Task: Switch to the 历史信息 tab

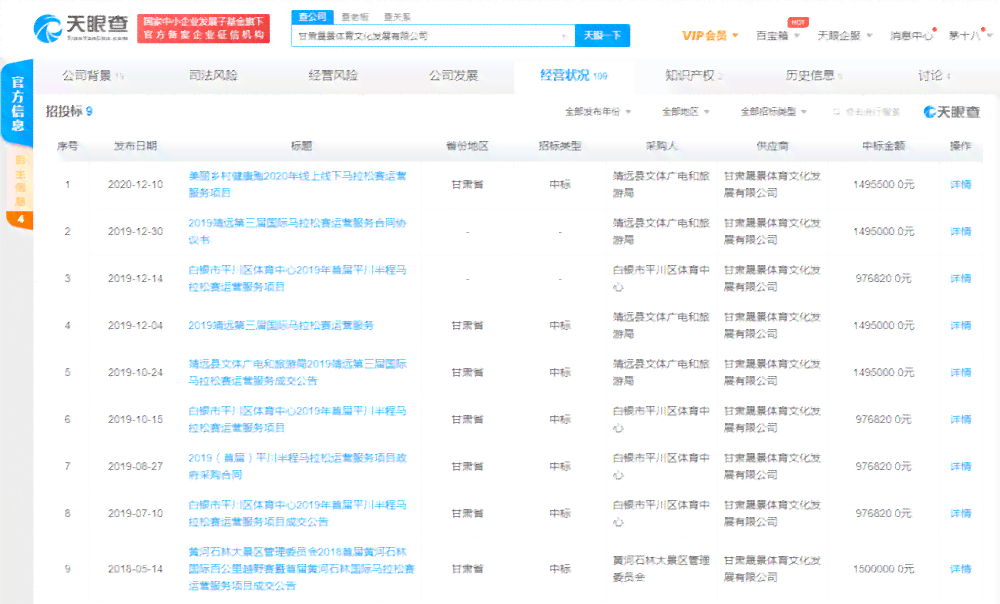Action: [813, 76]
